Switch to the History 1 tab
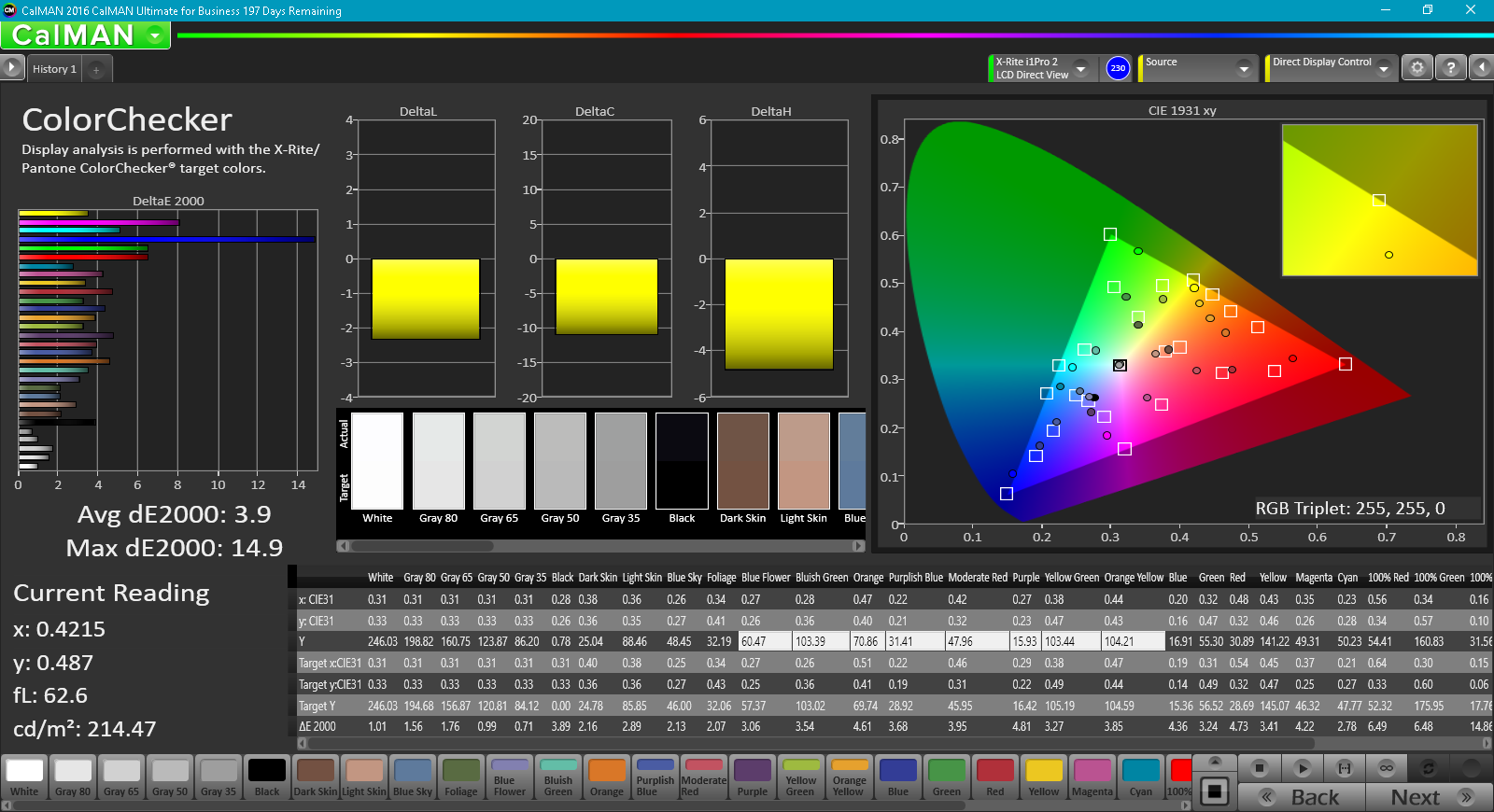Image resolution: width=1494 pixels, height=812 pixels. point(54,69)
